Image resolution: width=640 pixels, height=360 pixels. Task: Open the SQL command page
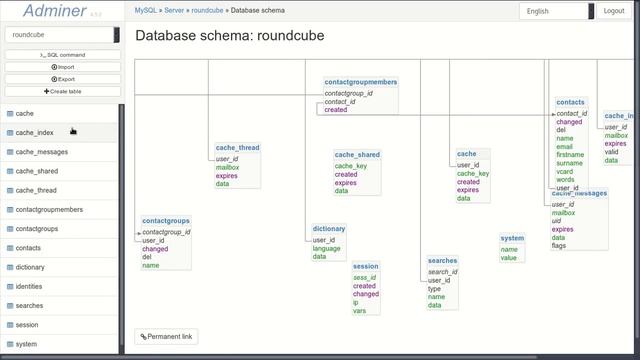click(x=62, y=55)
